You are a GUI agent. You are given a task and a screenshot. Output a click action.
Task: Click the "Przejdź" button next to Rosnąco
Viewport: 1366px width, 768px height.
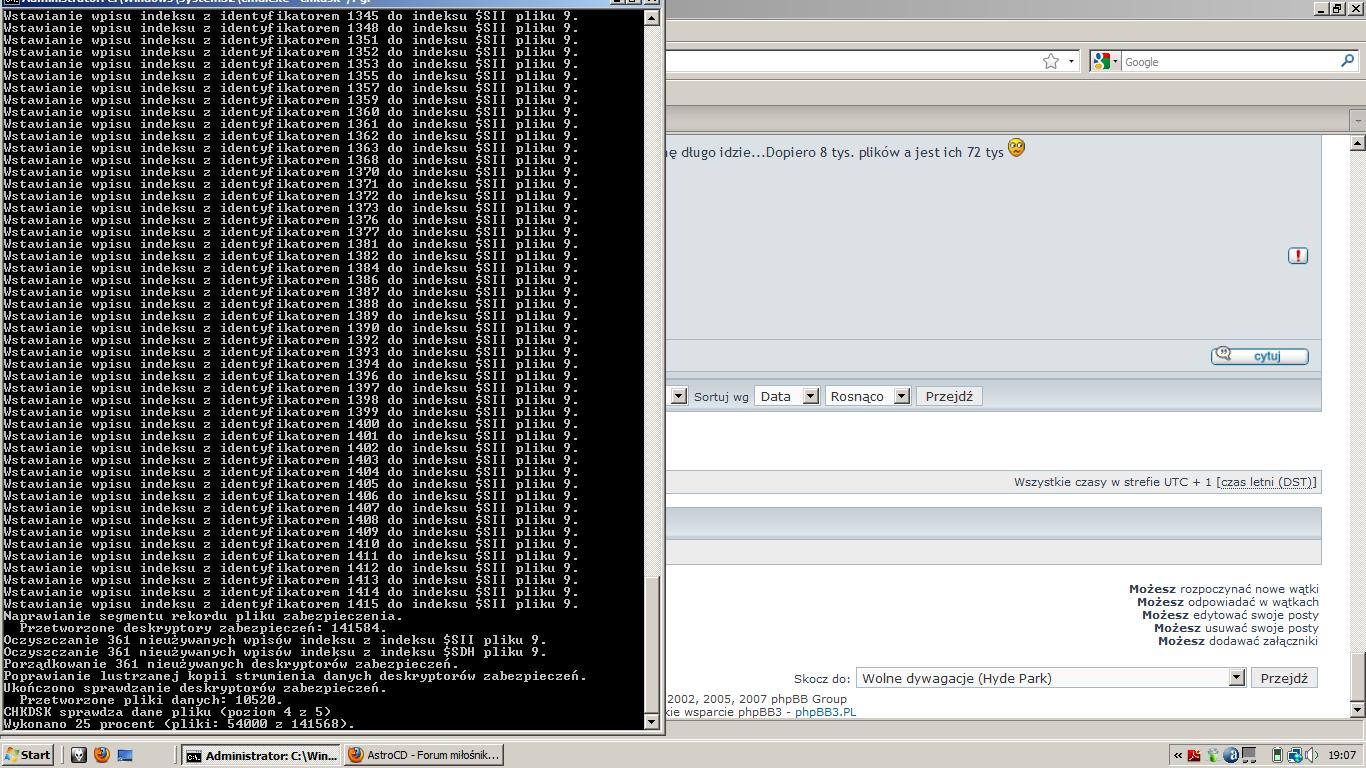pos(949,396)
